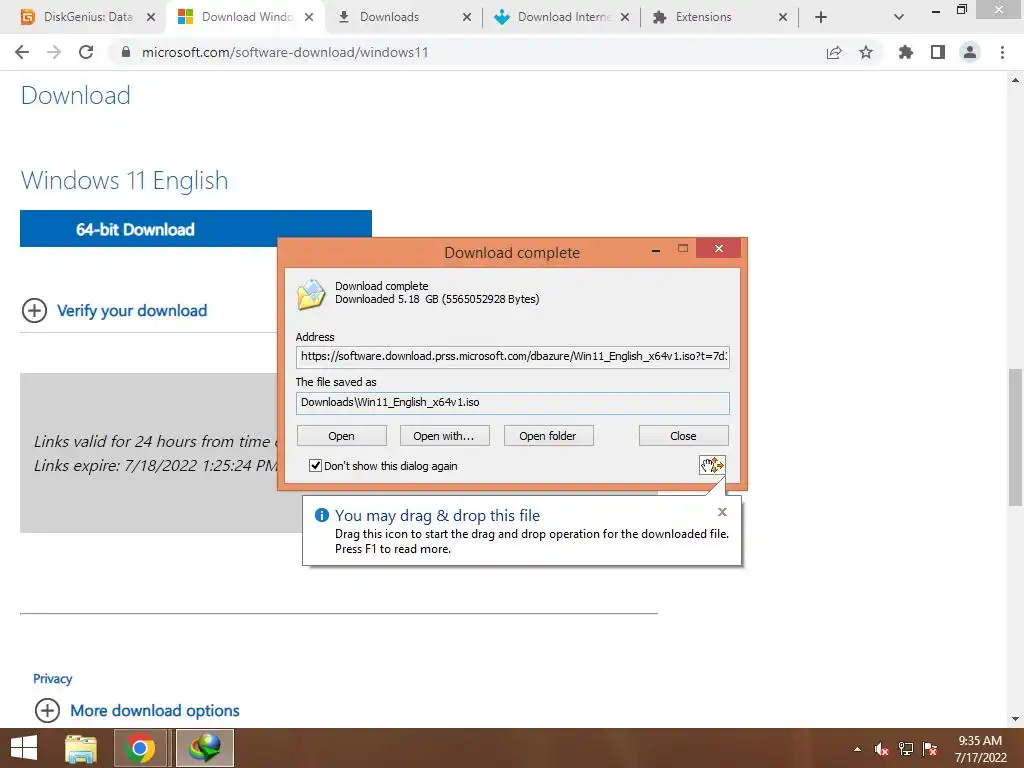Open the tab search dropdown arrow
1024x768 pixels.
899,17
